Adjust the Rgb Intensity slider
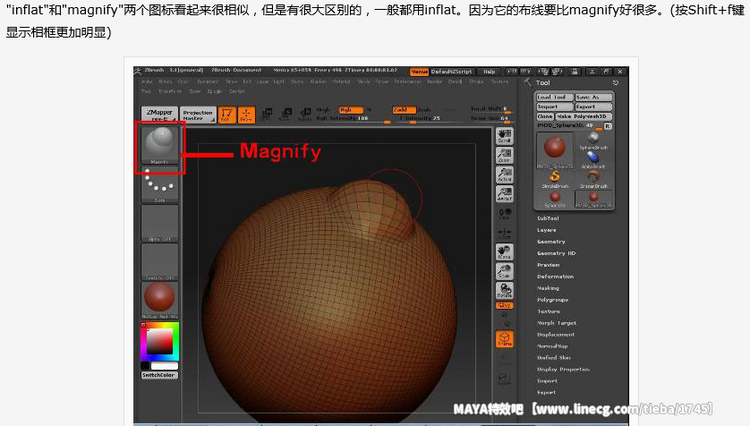The height and width of the screenshot is (426, 750). point(353,119)
